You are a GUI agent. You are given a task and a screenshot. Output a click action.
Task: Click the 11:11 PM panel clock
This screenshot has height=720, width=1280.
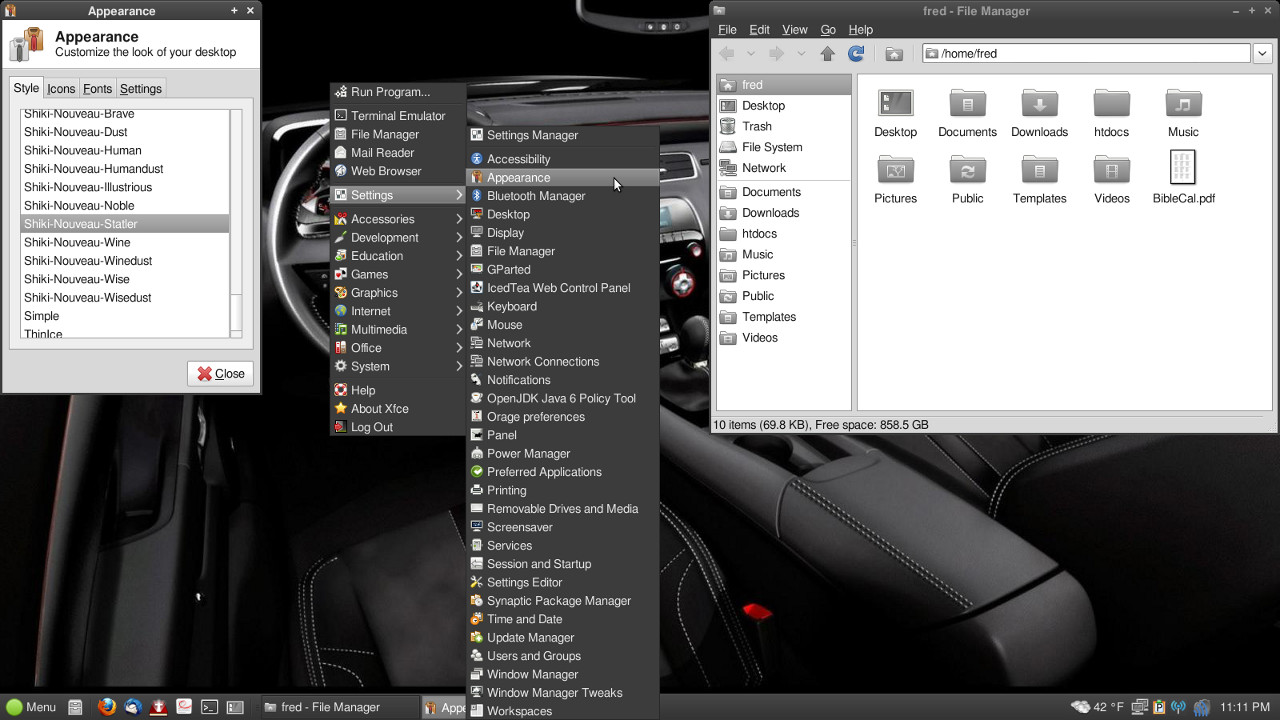pos(1245,707)
